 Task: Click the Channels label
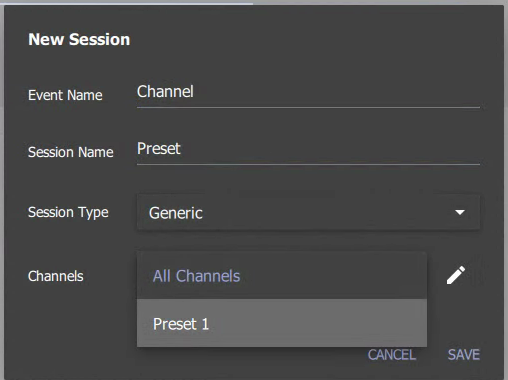click(56, 276)
